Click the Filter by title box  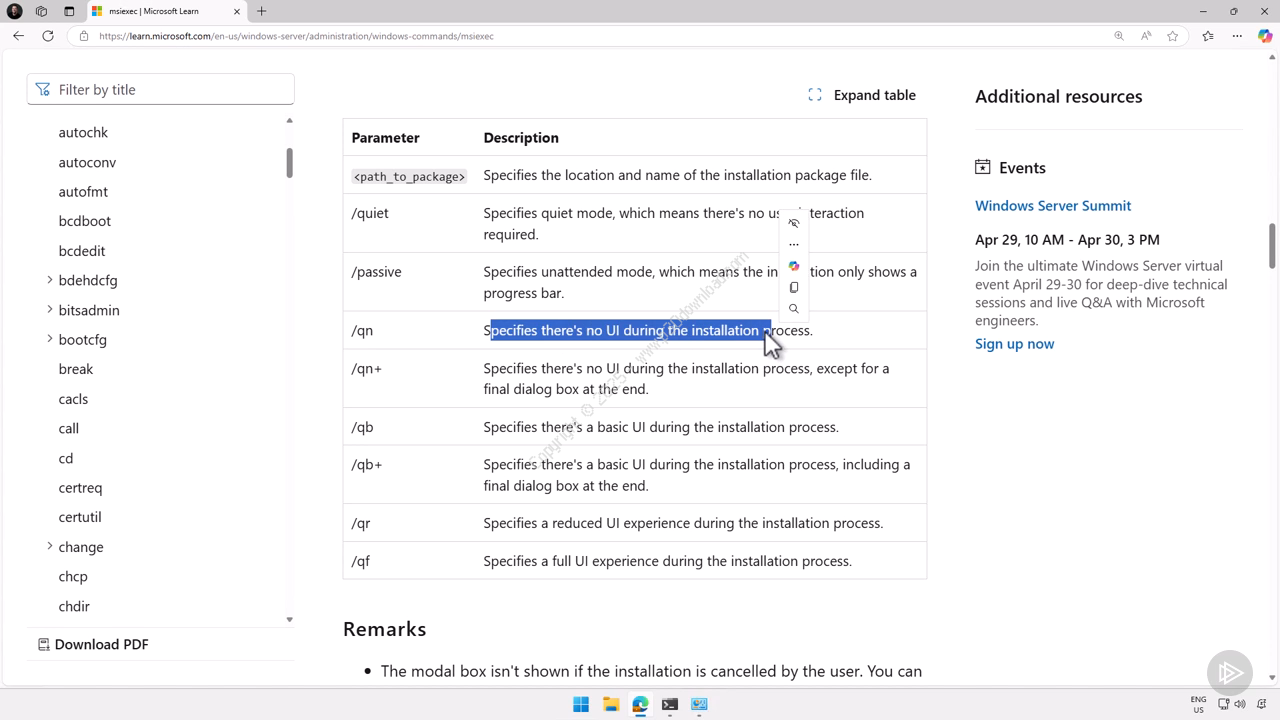pos(161,89)
